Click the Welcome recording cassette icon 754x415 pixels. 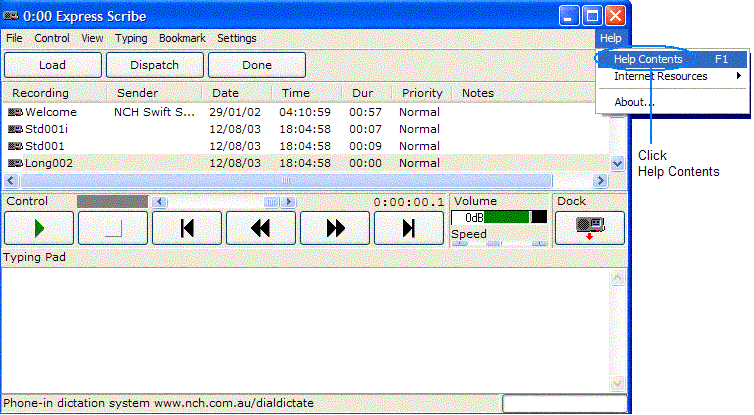[x=15, y=112]
